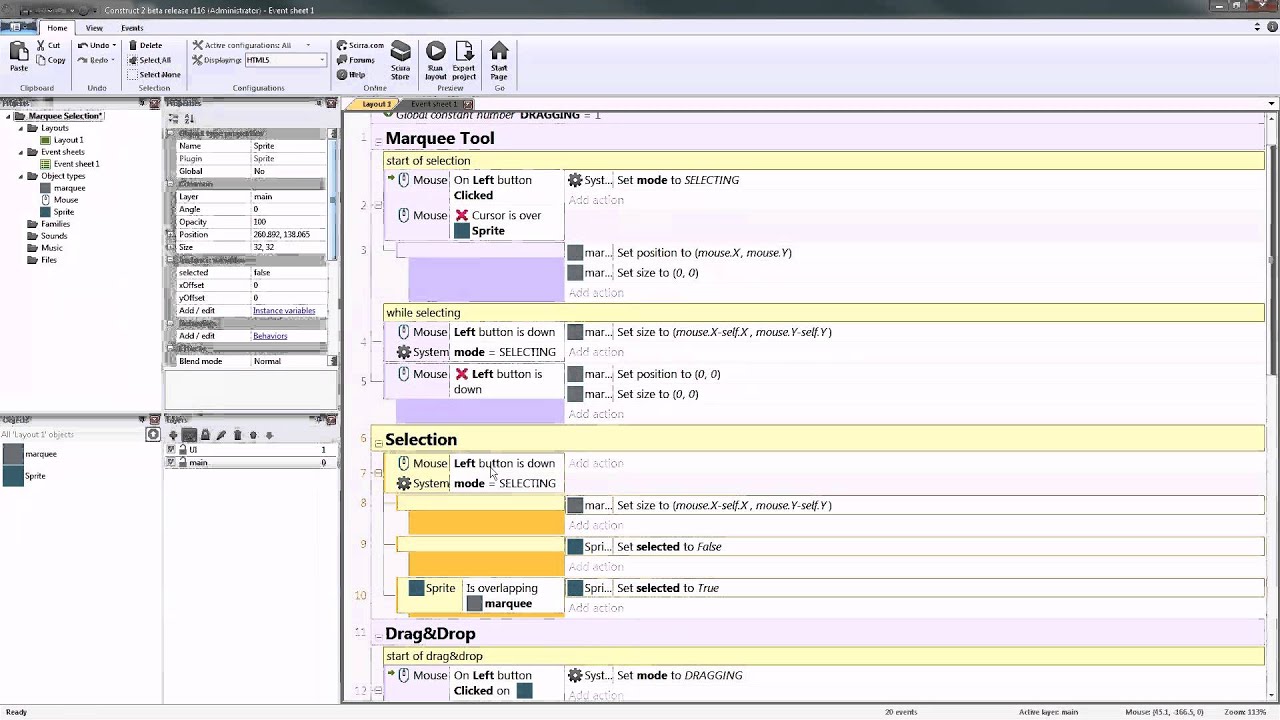Toggle the lock on the main layer
Screen dimensions: 1280x720
(183, 462)
